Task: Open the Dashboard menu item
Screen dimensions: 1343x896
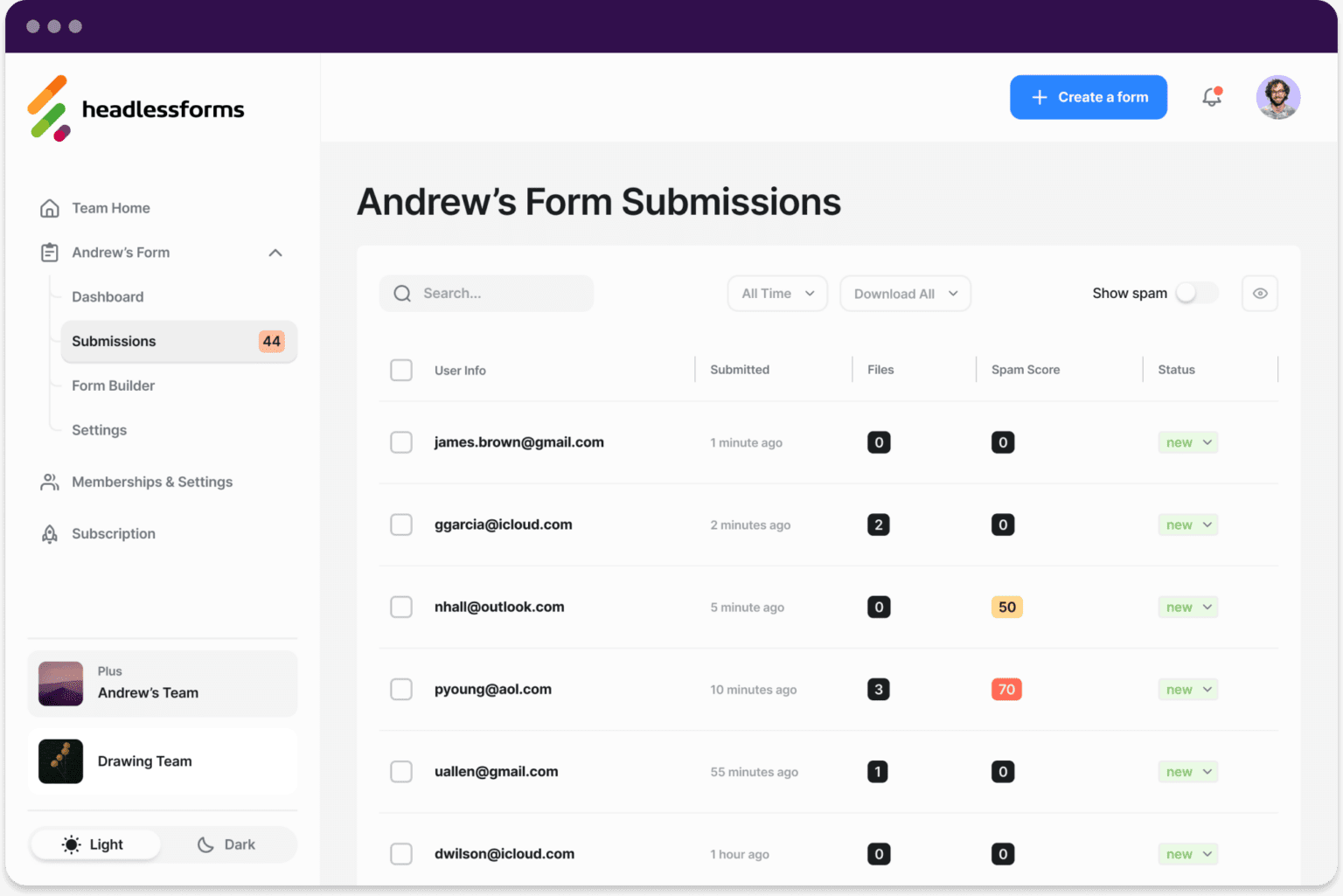Action: click(x=108, y=296)
